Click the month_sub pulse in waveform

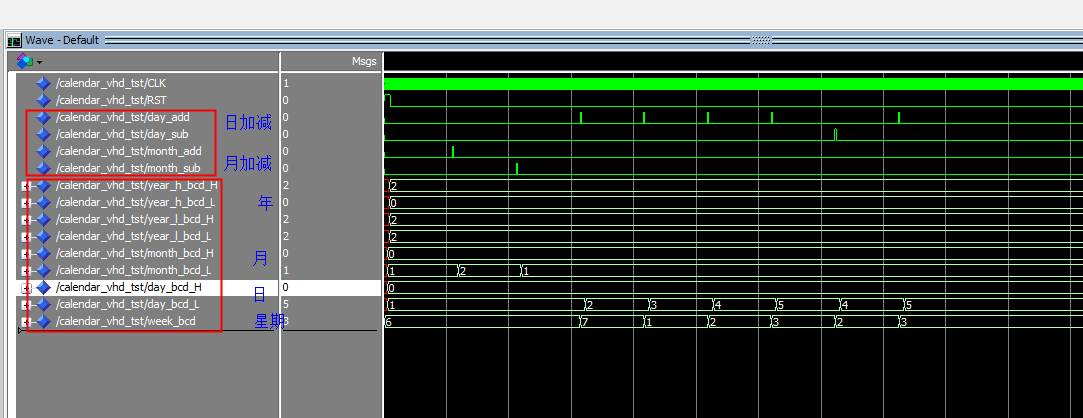click(x=517, y=168)
